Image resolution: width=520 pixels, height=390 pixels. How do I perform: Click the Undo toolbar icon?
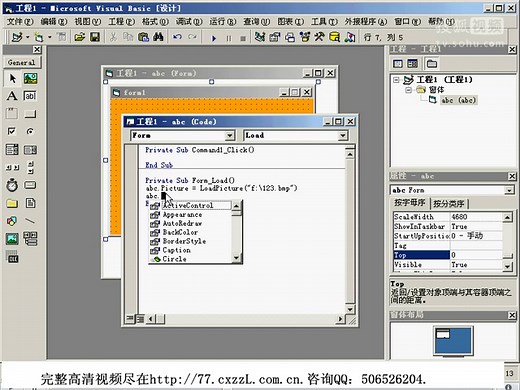pos(177,37)
